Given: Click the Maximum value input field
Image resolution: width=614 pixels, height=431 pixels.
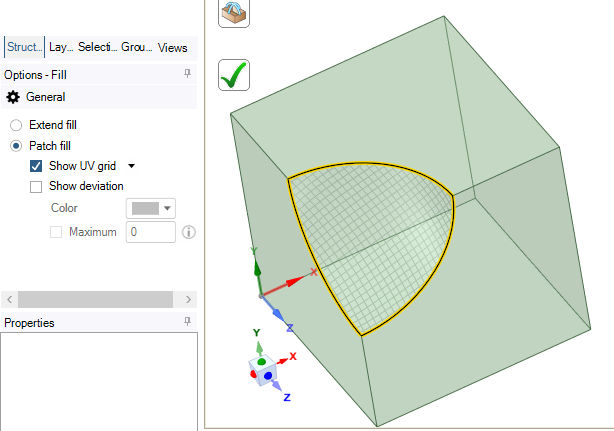Looking at the screenshot, I should 150,232.
